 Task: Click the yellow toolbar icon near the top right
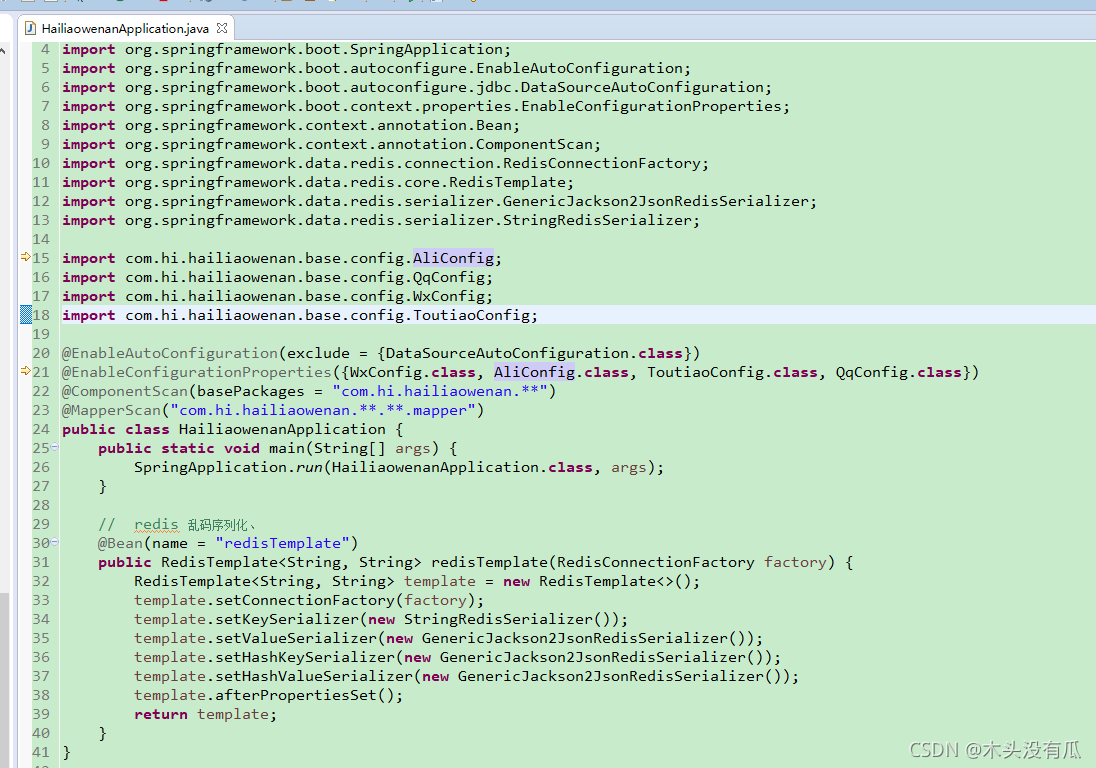[473, 4]
